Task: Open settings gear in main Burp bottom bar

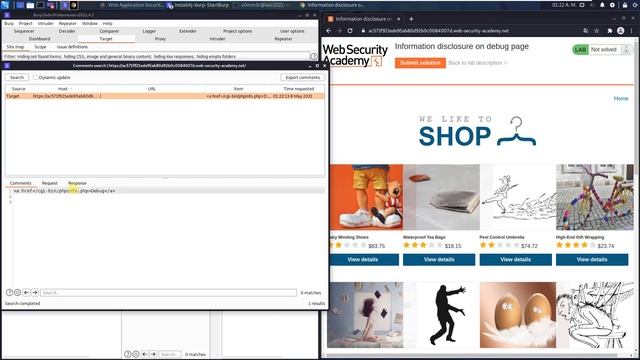Action: click(136, 354)
